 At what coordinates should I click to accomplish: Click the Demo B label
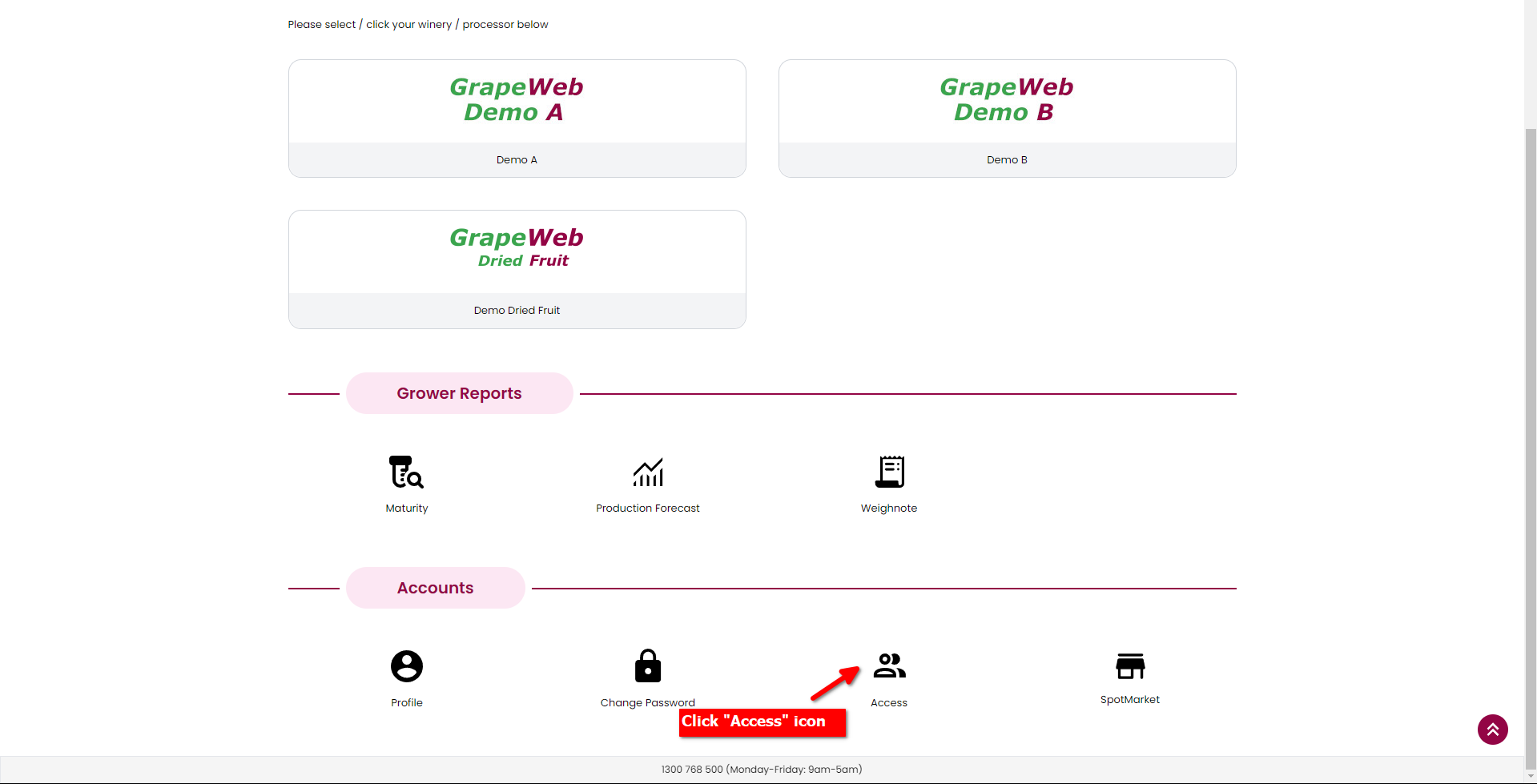(x=1006, y=159)
